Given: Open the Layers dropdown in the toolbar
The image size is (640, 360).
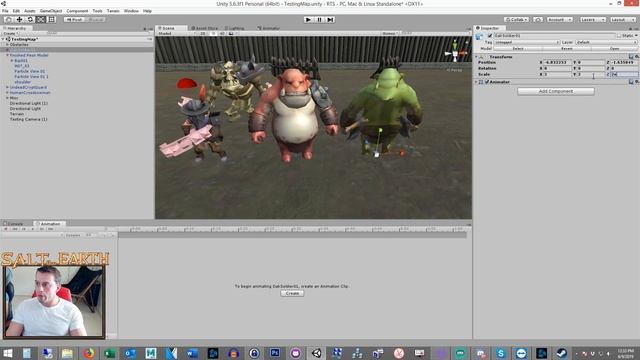Looking at the screenshot, I should coord(593,20).
